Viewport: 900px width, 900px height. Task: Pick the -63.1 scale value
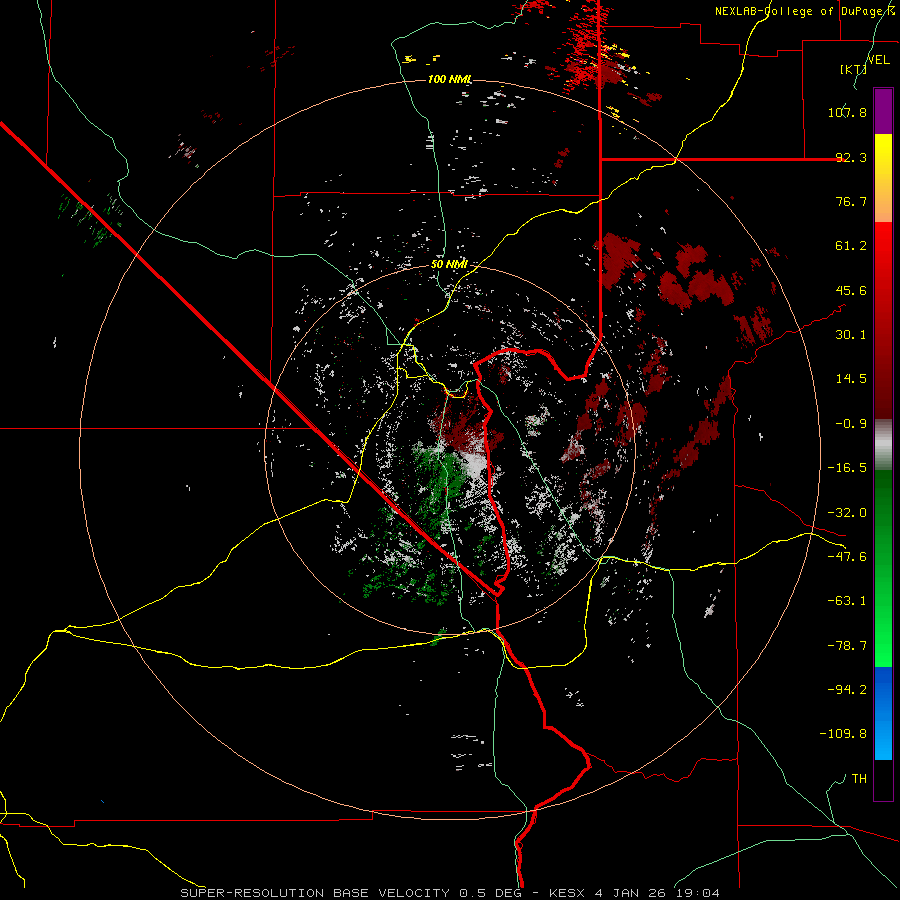(x=847, y=601)
